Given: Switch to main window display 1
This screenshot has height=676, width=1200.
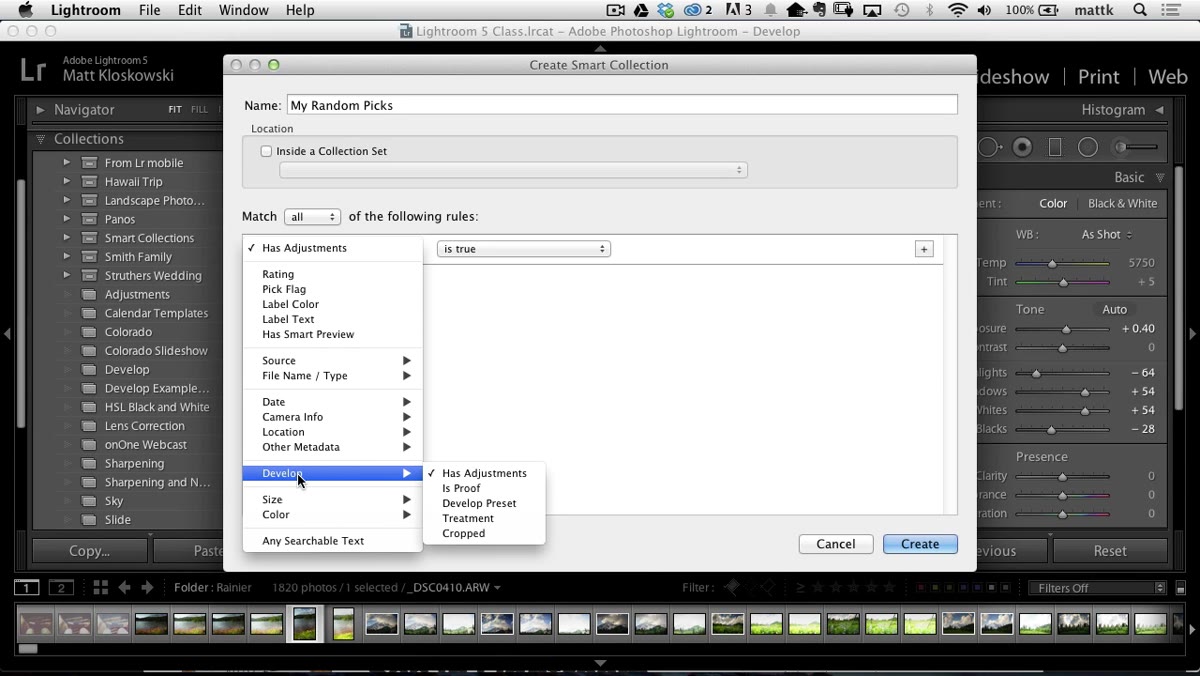Looking at the screenshot, I should coord(27,588).
